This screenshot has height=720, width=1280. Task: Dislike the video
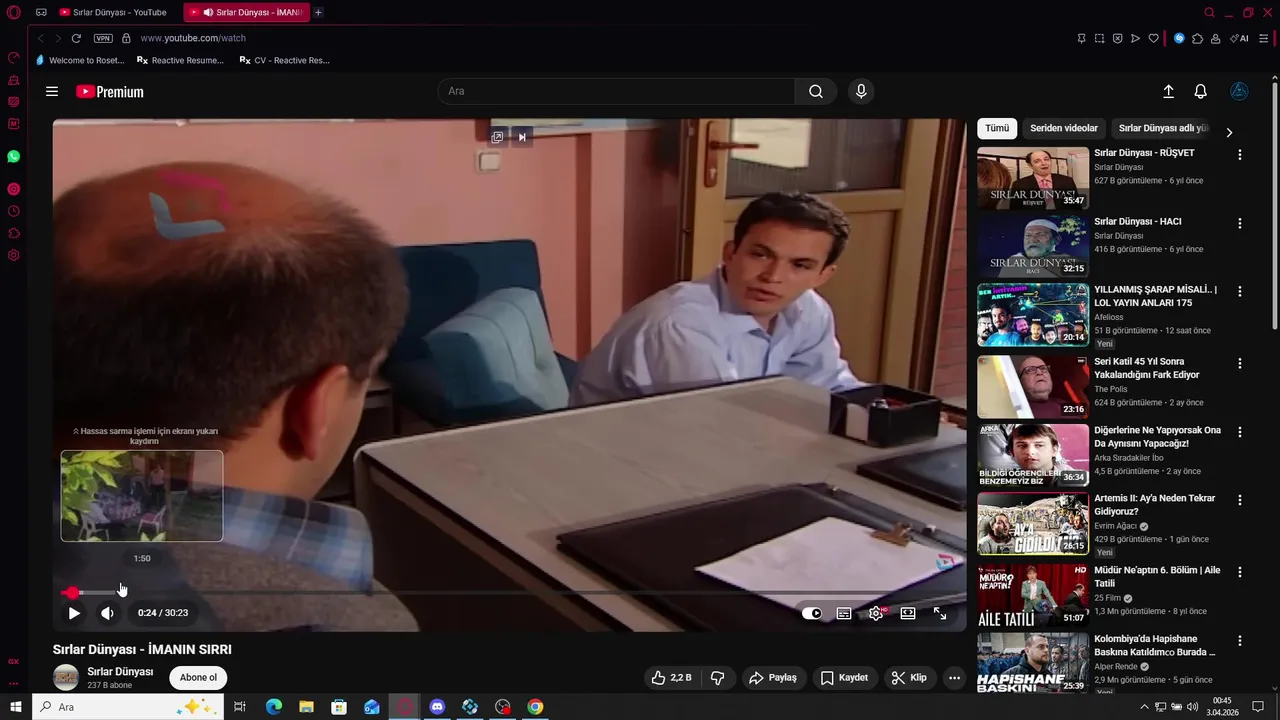pos(717,678)
